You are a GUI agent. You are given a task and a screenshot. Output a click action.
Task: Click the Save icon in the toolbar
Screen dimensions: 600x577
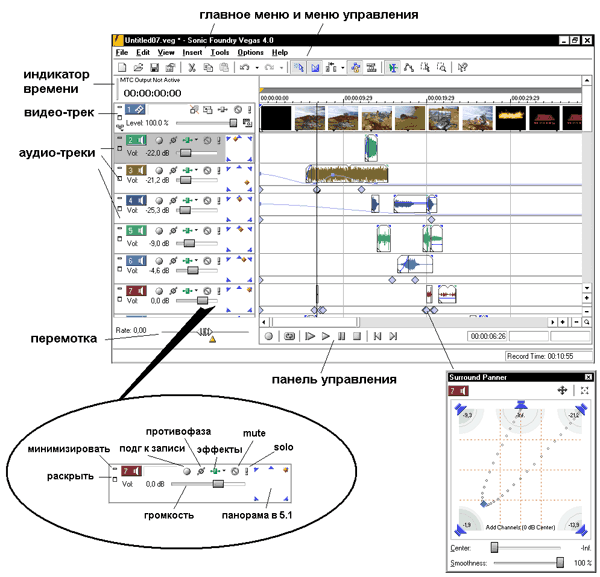tap(154, 67)
